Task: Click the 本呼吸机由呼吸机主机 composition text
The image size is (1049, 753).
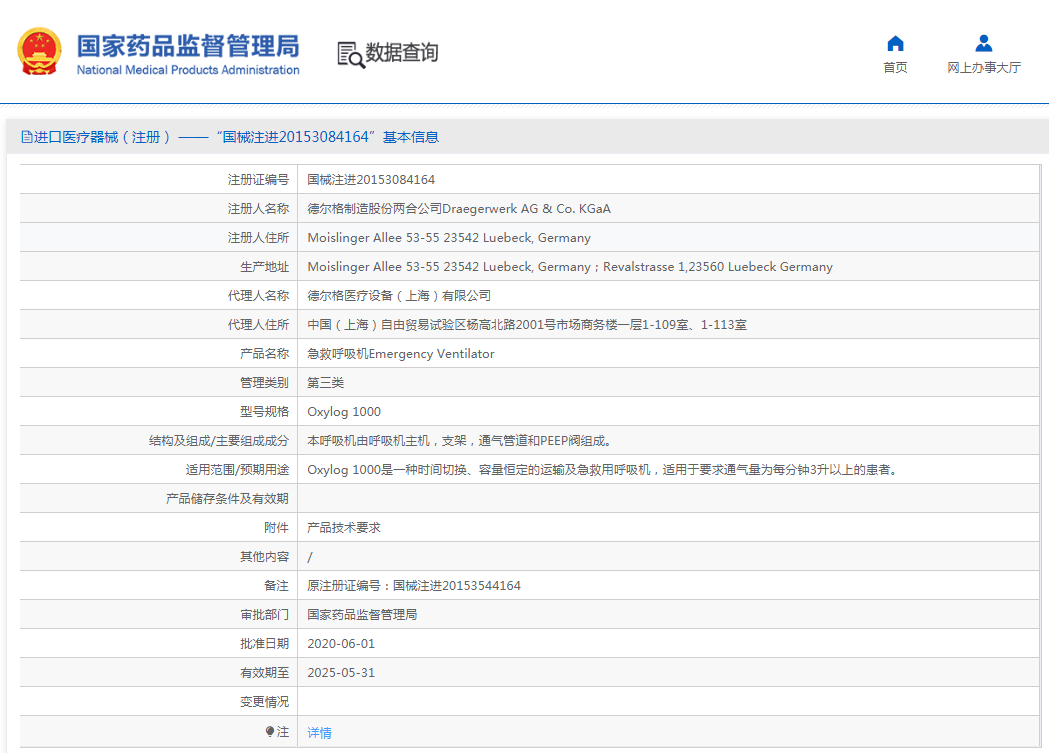Action: point(460,441)
